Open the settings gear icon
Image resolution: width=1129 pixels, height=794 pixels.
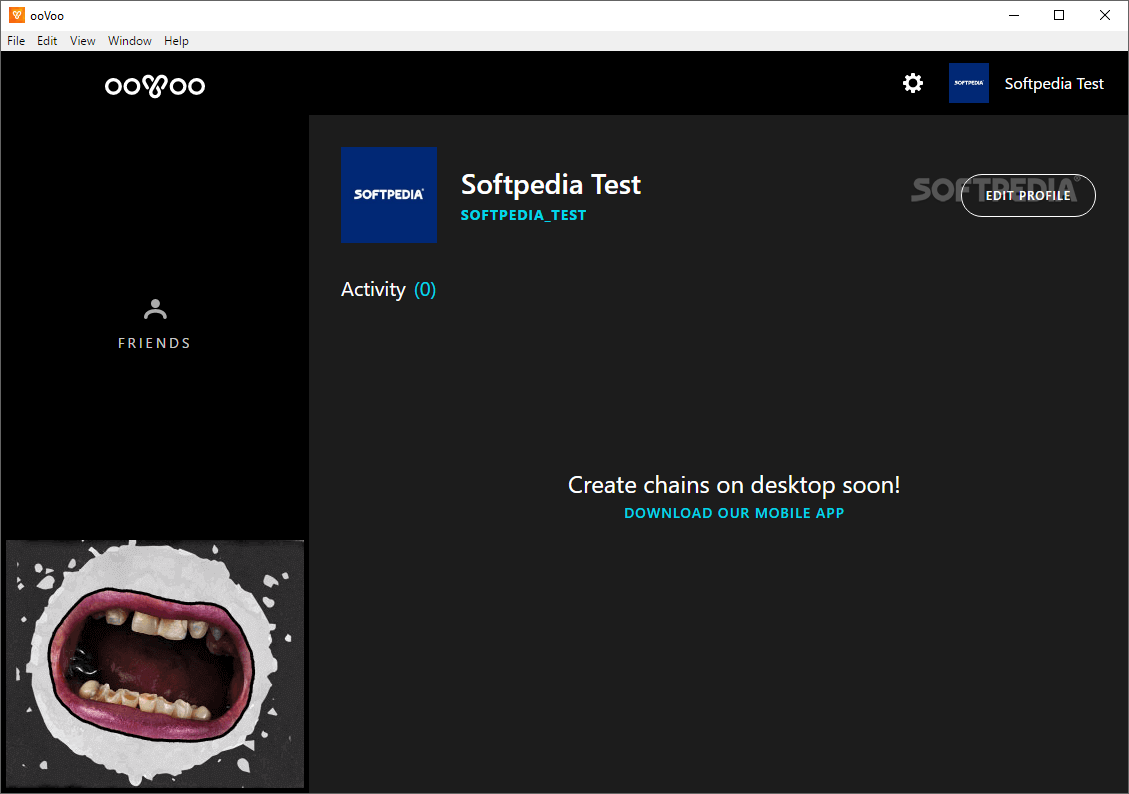coord(912,84)
